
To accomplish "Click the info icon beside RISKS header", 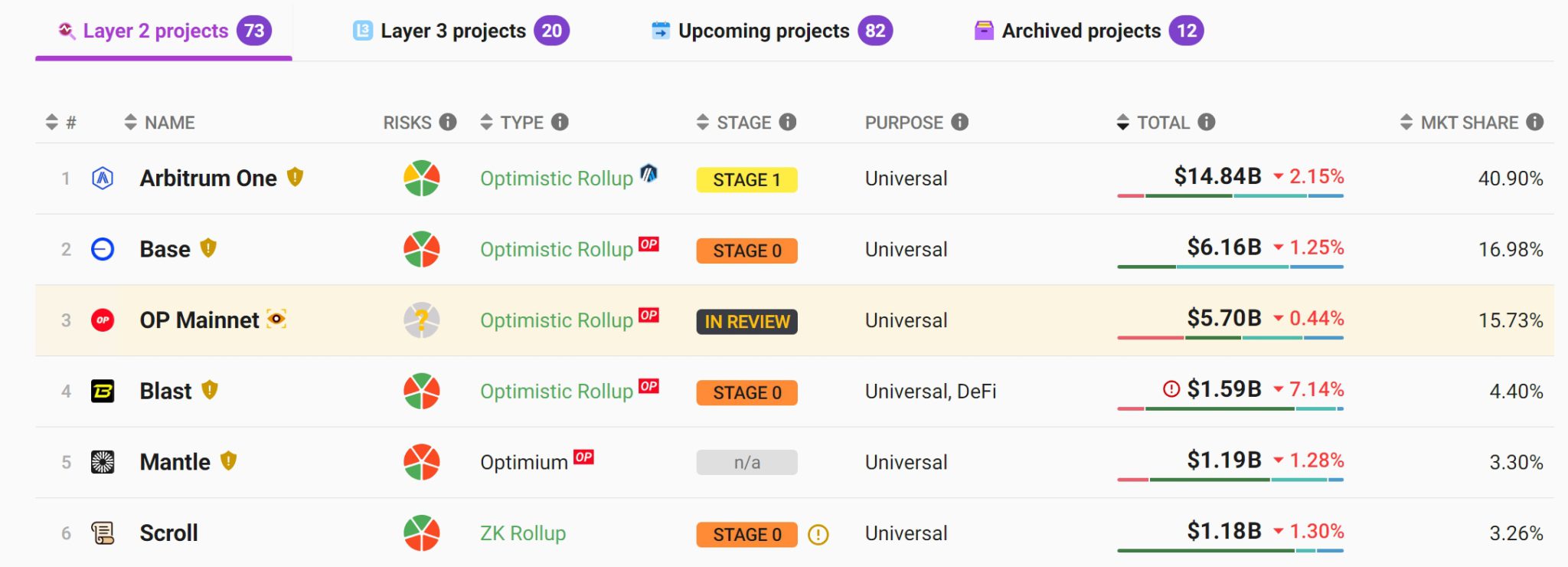I will click(448, 122).
